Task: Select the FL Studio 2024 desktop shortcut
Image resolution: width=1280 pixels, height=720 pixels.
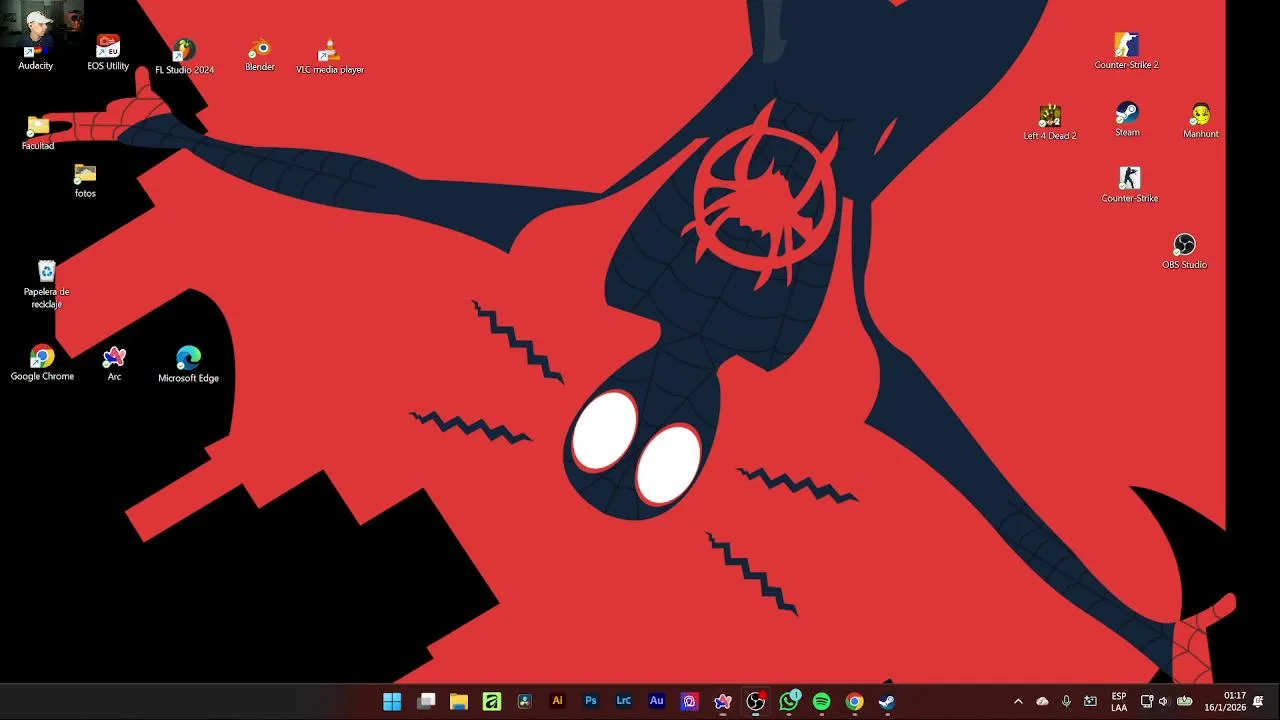Action: tap(184, 57)
